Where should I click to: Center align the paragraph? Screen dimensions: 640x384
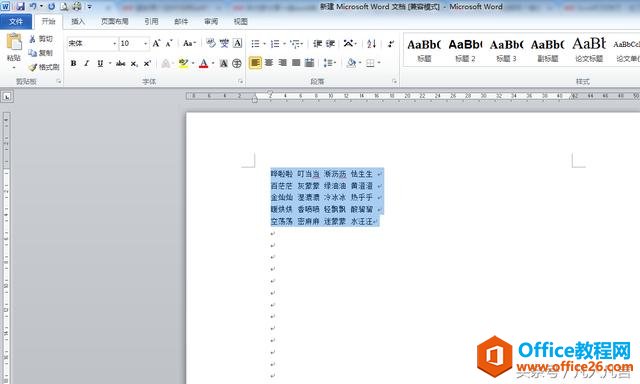pos(269,63)
